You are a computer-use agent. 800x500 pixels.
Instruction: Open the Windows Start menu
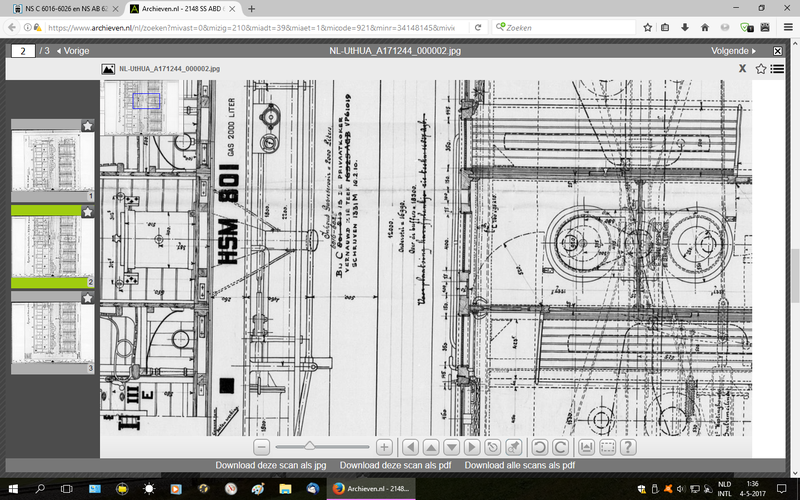click(x=12, y=489)
